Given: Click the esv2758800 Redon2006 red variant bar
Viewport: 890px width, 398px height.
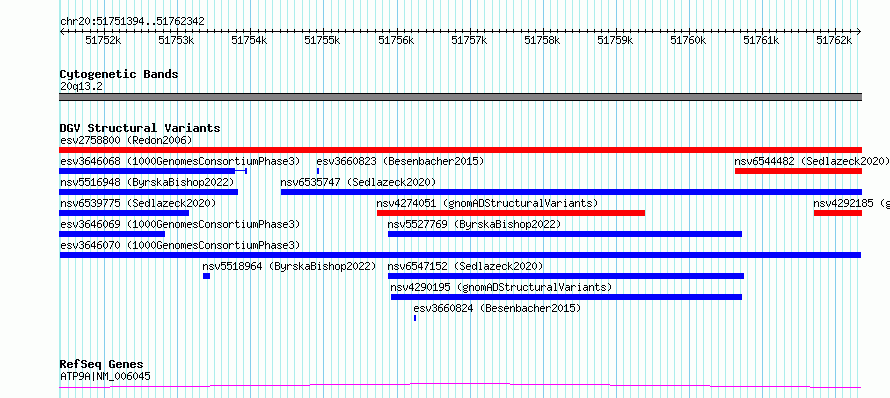Looking at the screenshot, I should [460, 149].
